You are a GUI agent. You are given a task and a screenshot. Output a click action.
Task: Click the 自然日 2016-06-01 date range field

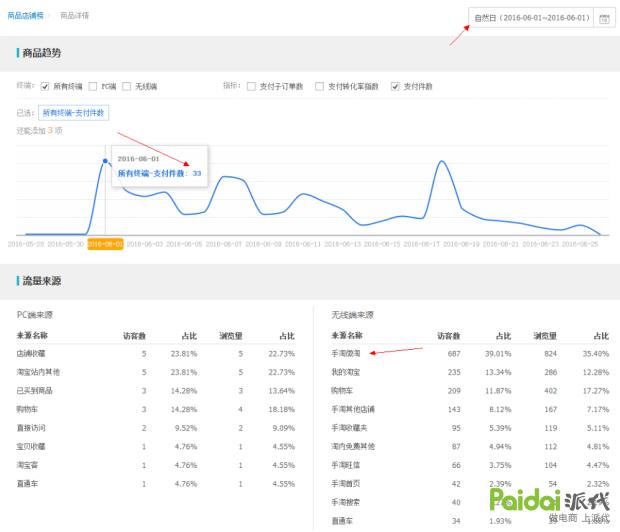531,18
